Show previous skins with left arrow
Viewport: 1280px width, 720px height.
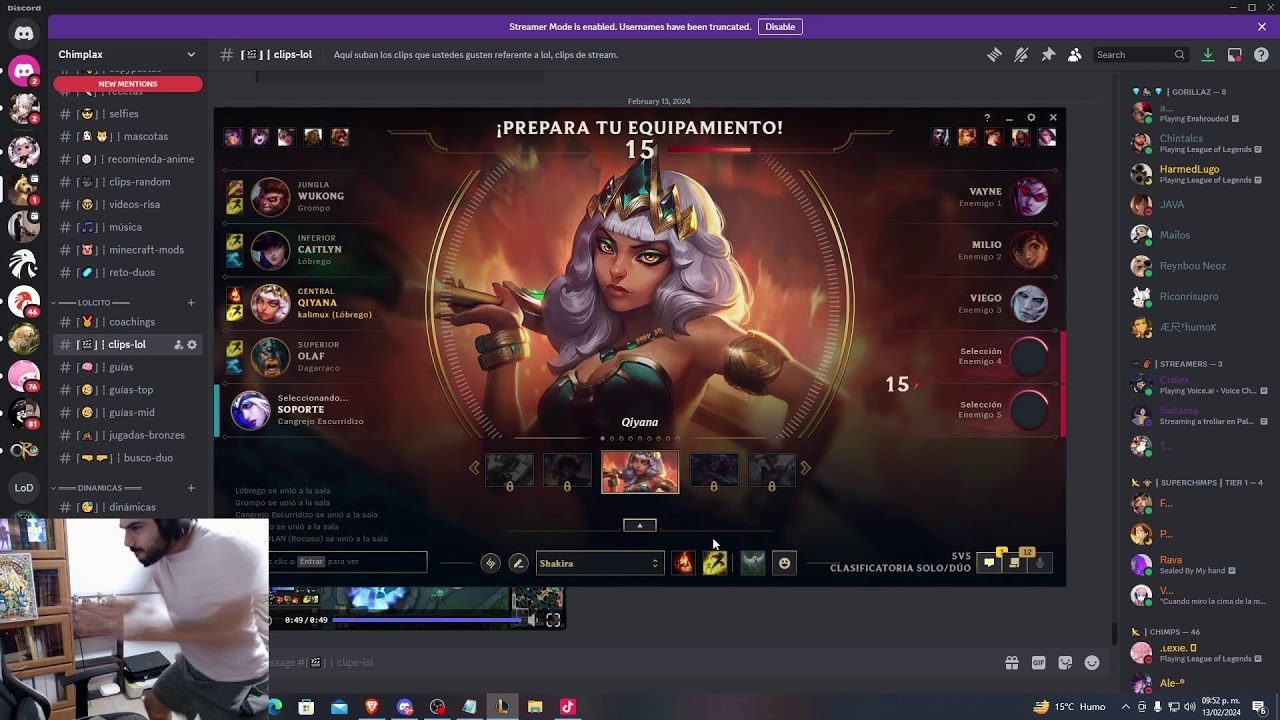[x=475, y=467]
